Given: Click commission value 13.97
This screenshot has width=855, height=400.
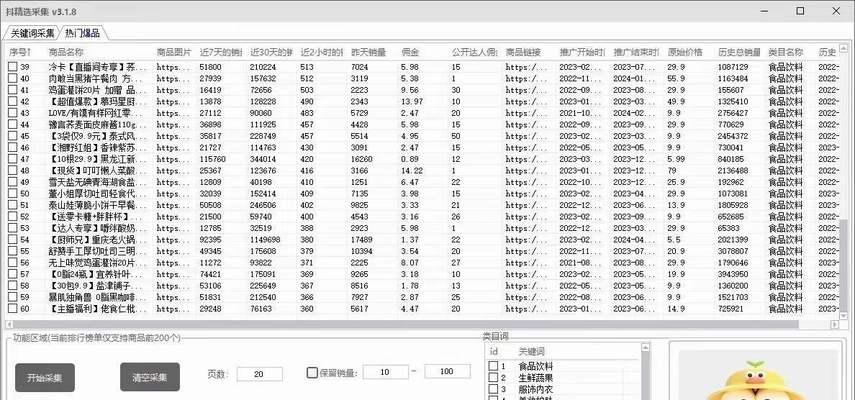Looking at the screenshot, I should (x=412, y=101).
